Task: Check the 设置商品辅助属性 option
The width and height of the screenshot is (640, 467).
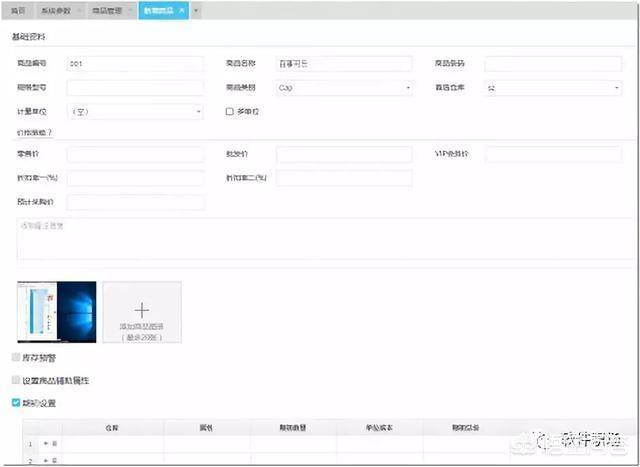Action: click(x=15, y=380)
